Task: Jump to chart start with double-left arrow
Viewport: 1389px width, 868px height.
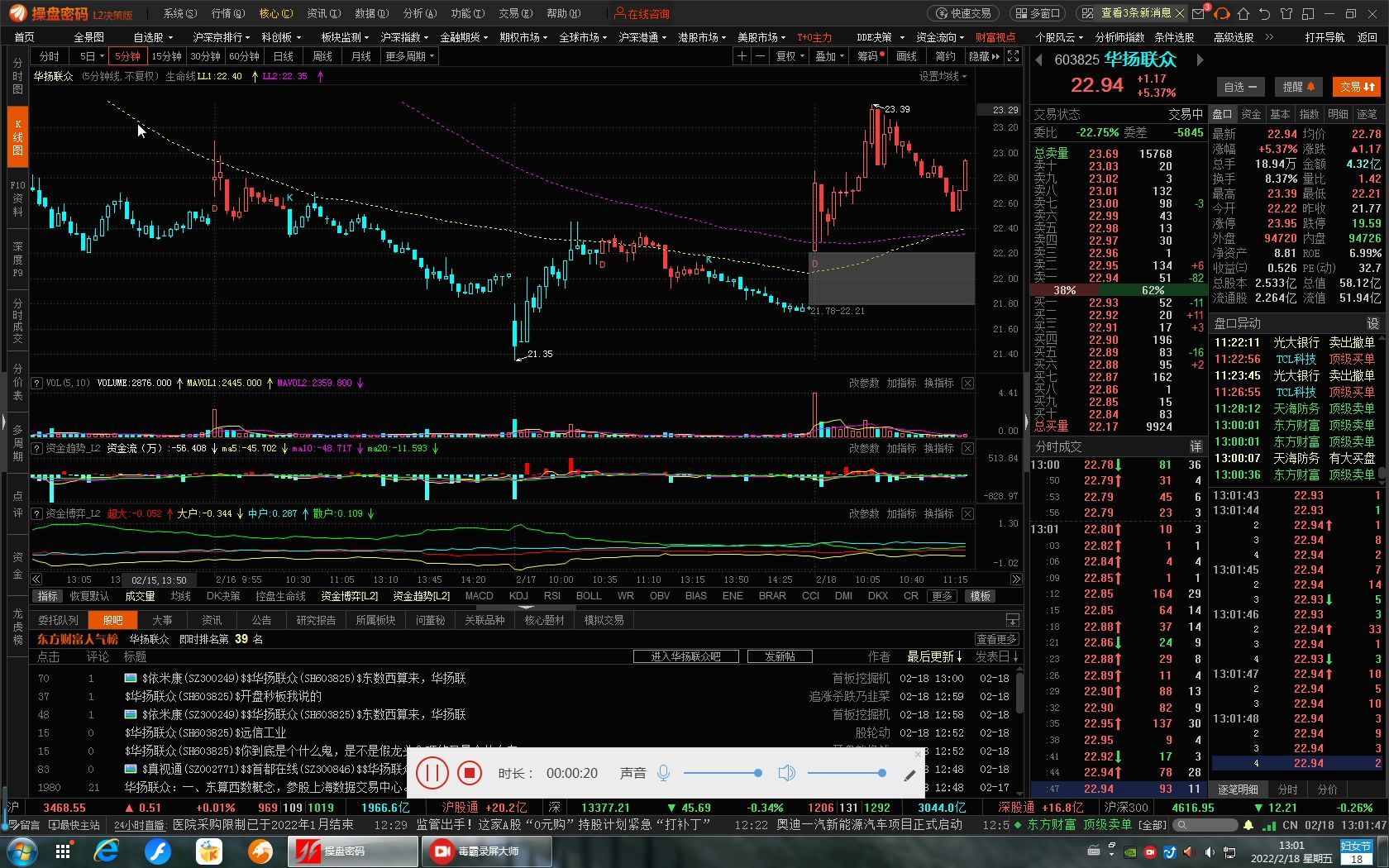Action: tap(36, 579)
